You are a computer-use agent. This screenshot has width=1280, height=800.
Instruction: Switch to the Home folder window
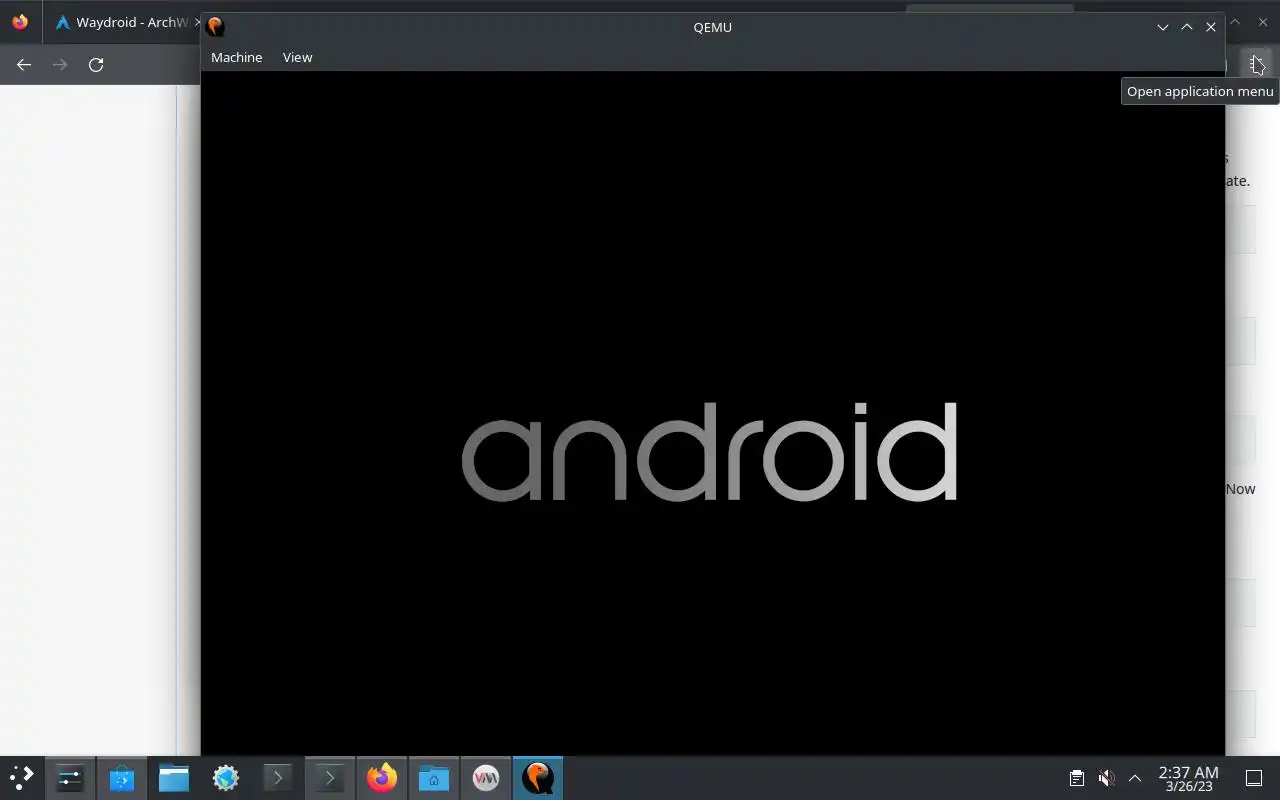pos(434,777)
